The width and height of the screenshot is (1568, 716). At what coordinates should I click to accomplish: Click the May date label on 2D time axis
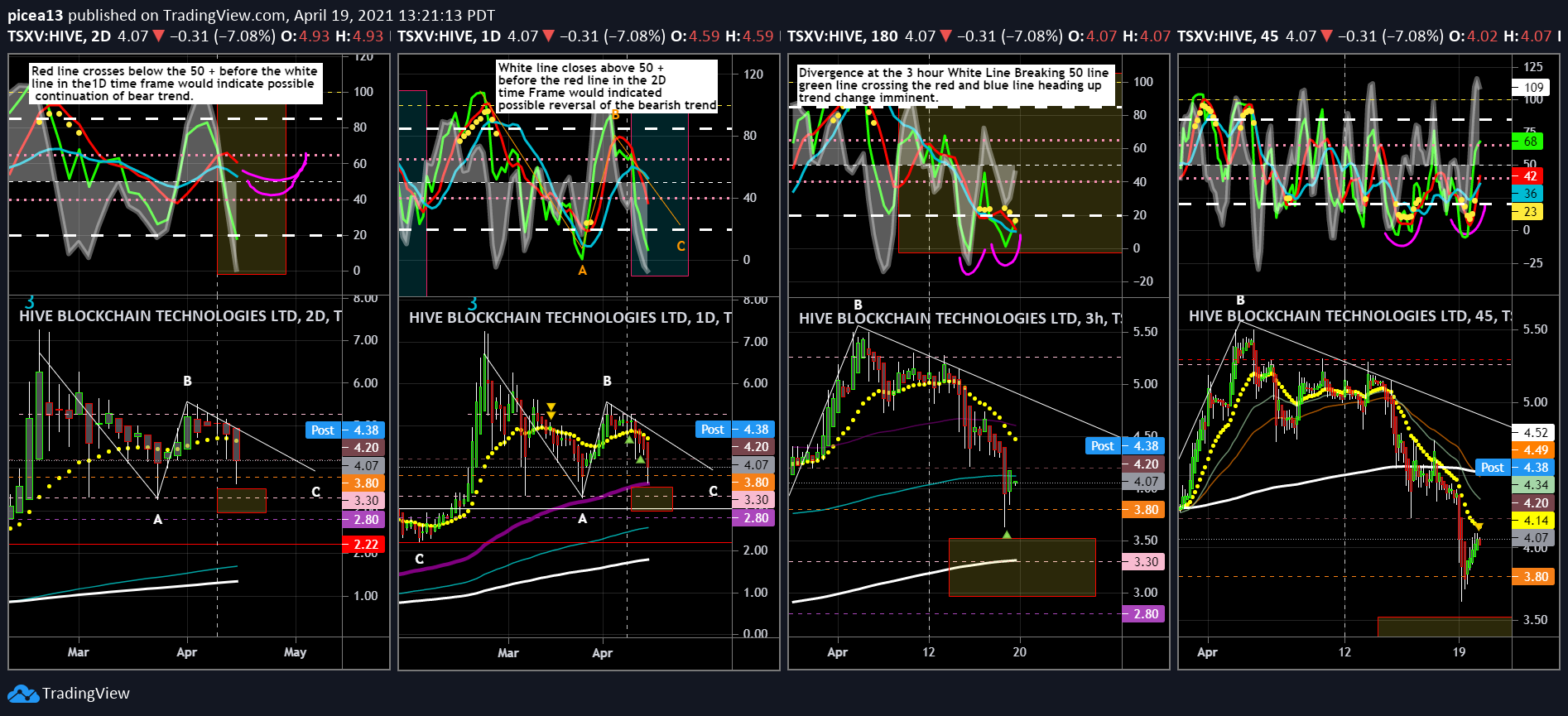296,652
